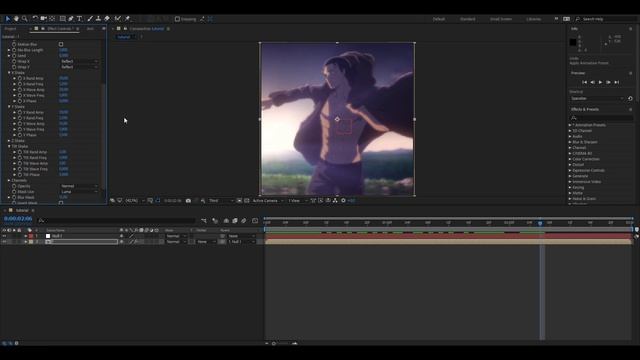Select the Pan Behind anchor point tool
This screenshot has height=360, width=640.
(52, 19)
